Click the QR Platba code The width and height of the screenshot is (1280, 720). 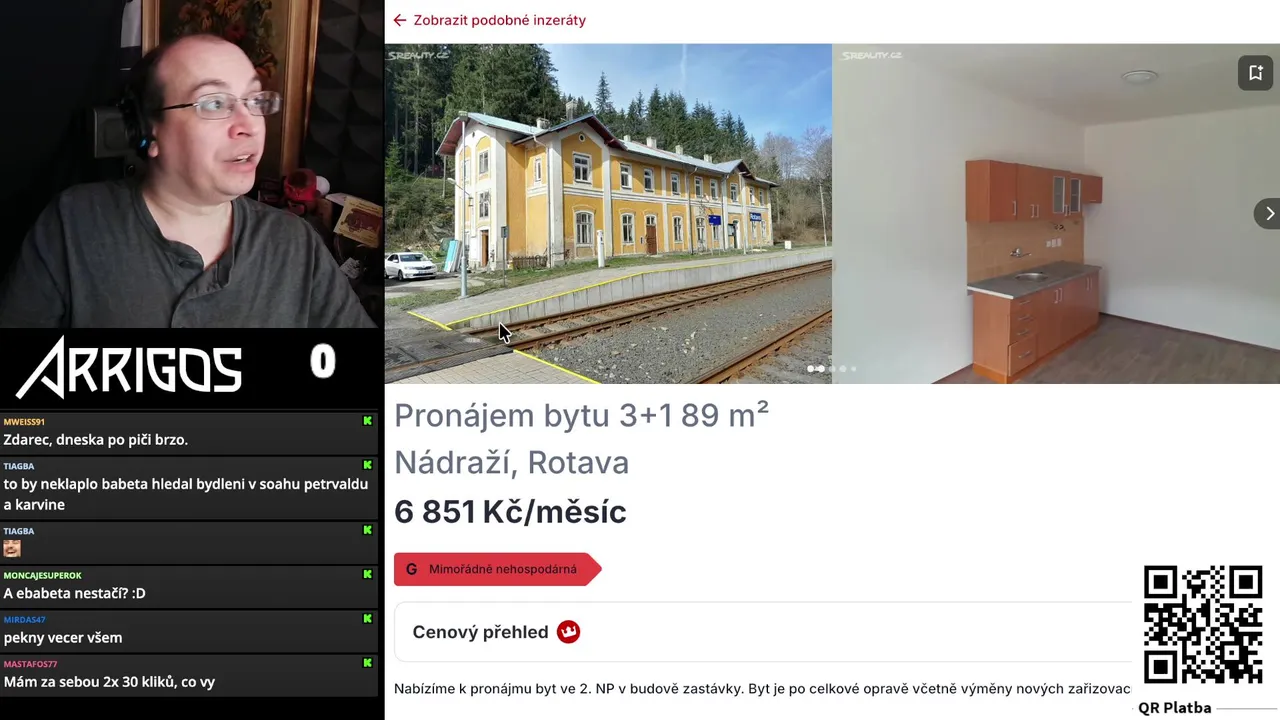1203,625
